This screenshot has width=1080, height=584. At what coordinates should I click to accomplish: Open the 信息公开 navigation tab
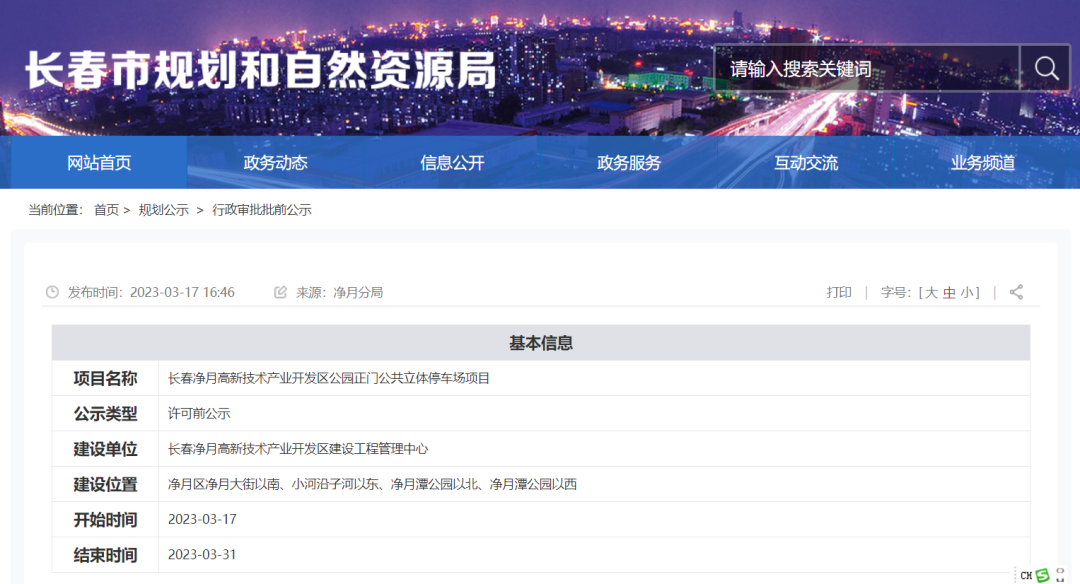tap(453, 163)
